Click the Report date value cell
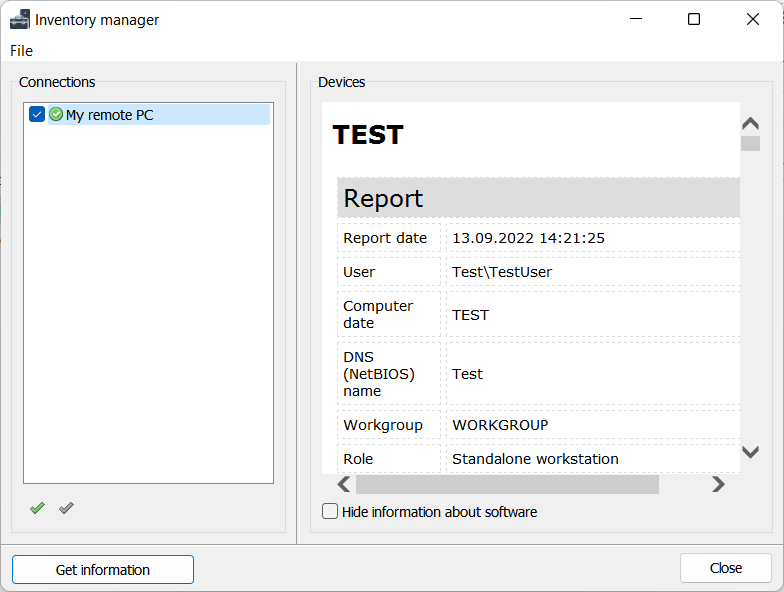 pyautogui.click(x=528, y=238)
